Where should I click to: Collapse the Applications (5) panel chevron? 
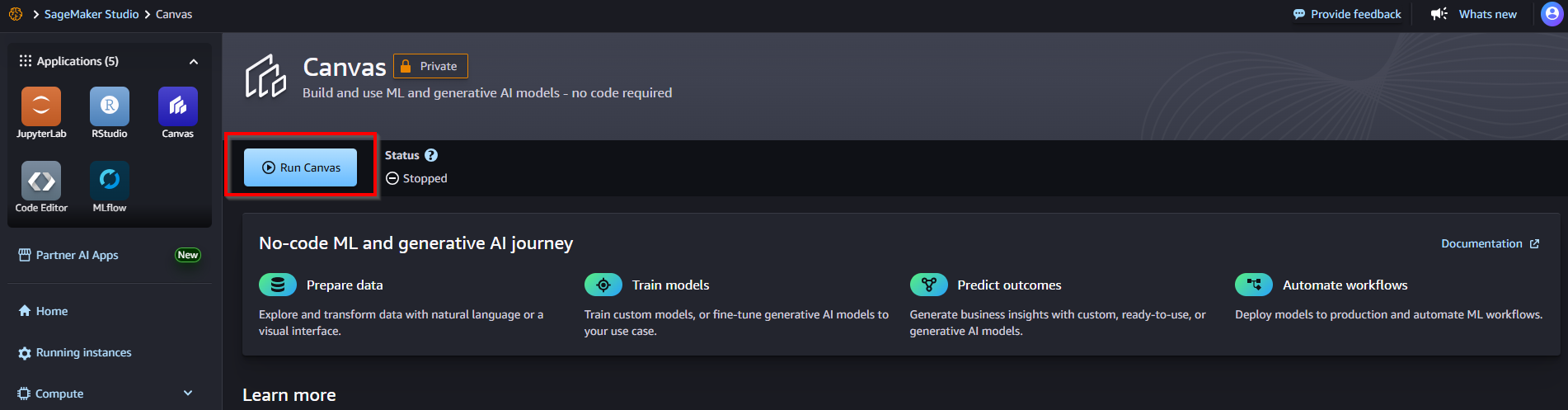pos(194,62)
